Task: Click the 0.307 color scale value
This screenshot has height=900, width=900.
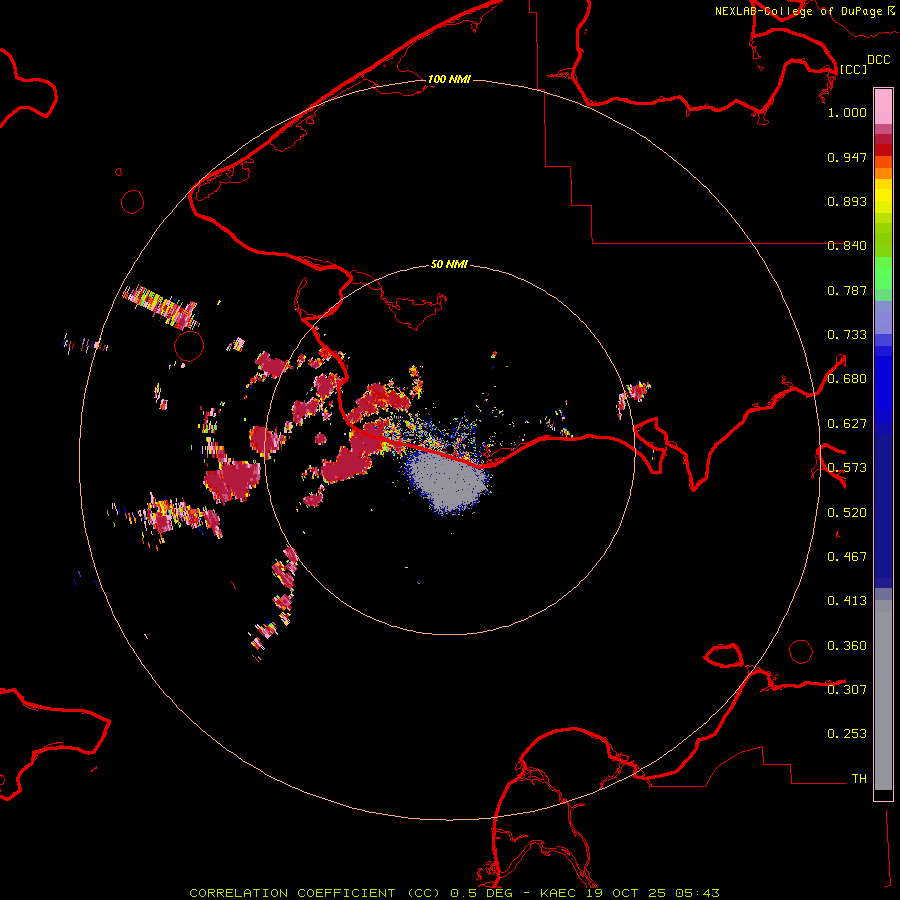Action: point(847,690)
